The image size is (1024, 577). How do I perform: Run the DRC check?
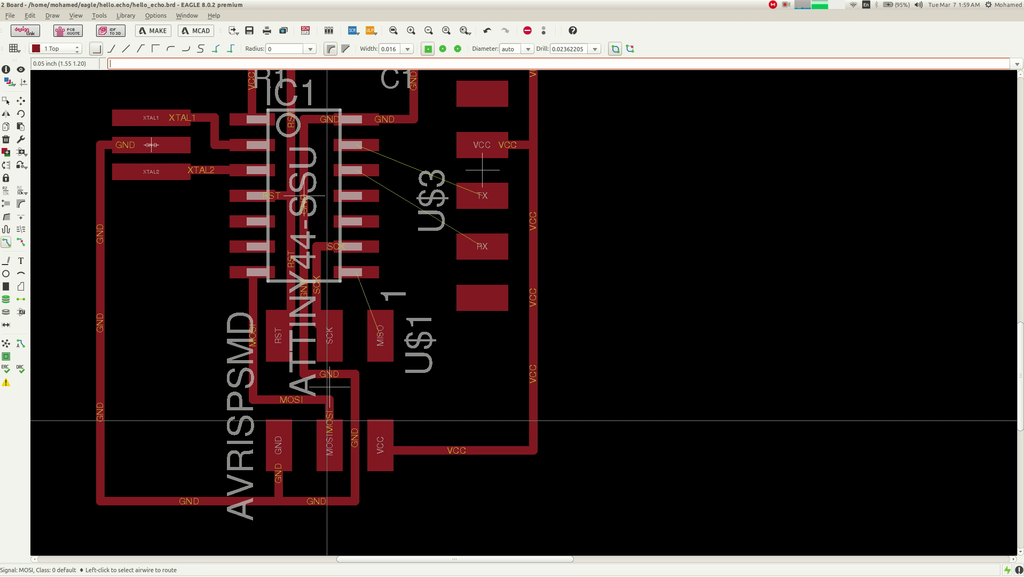pos(21,369)
